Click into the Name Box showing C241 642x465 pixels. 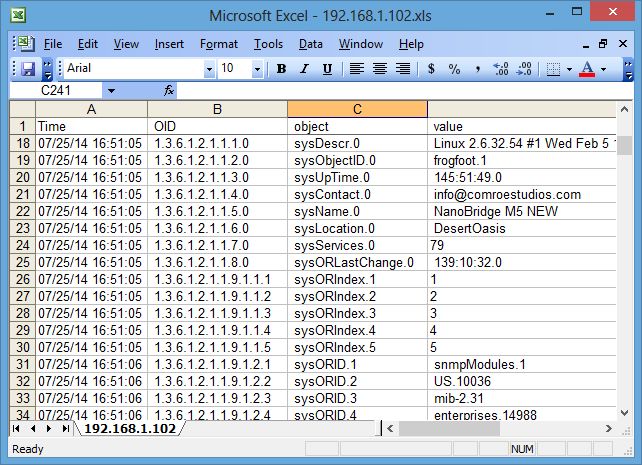point(56,90)
